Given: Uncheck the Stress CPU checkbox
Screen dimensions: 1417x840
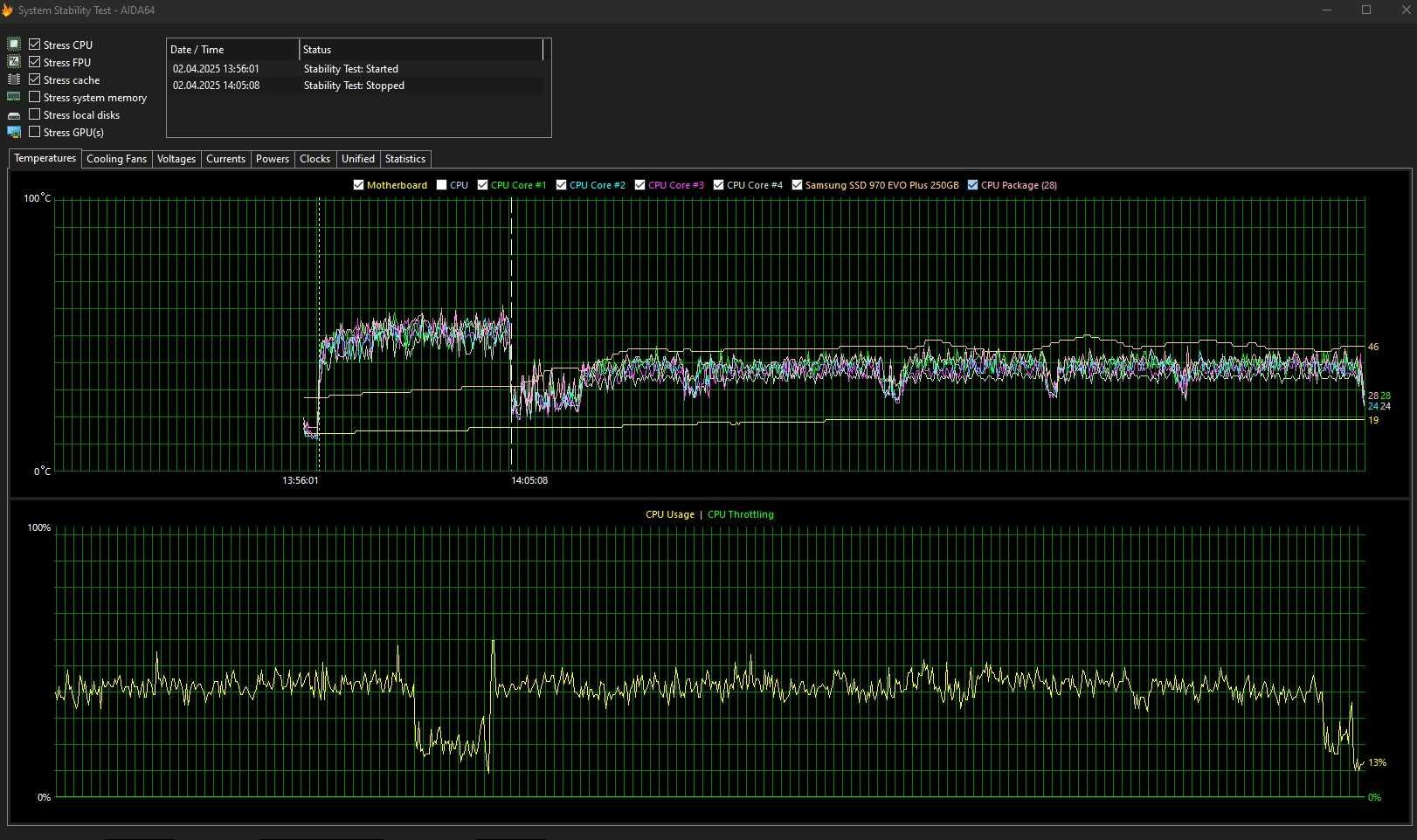Looking at the screenshot, I should coord(35,44).
